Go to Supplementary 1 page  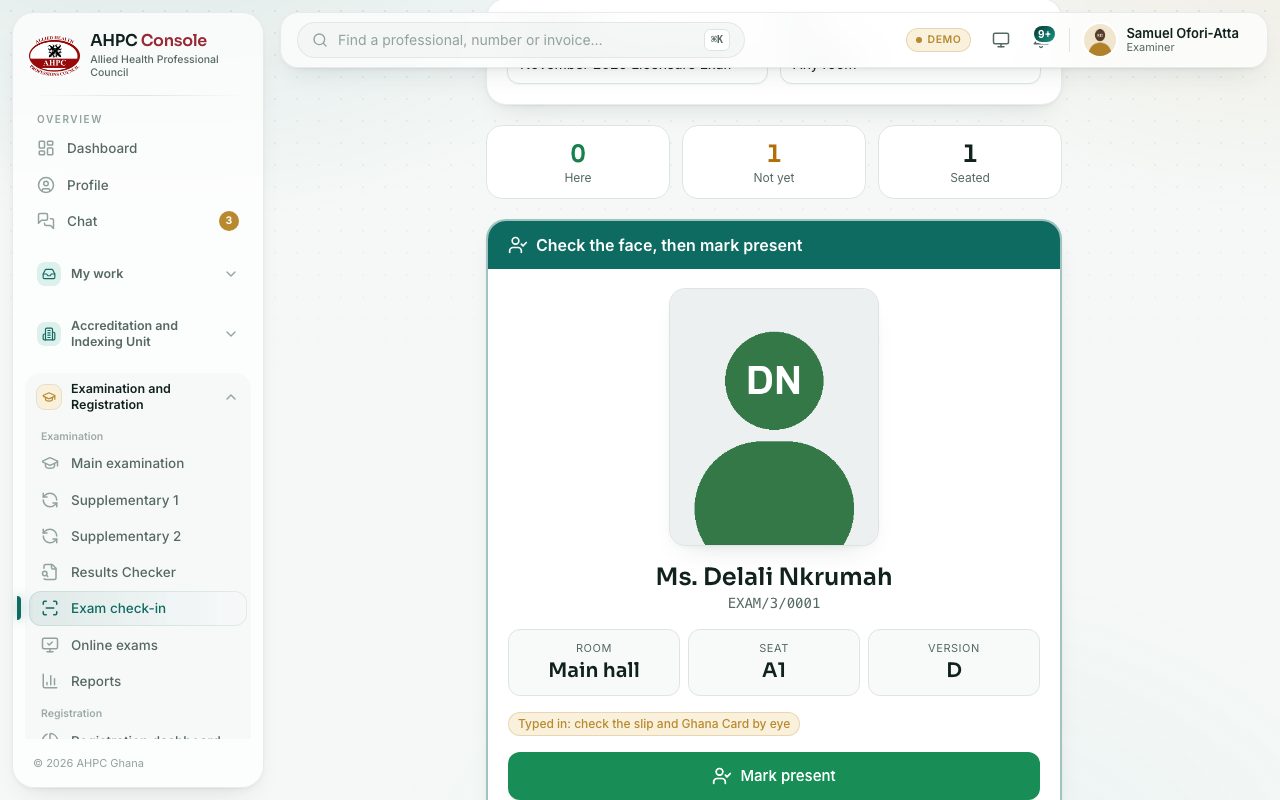[x=138, y=500]
